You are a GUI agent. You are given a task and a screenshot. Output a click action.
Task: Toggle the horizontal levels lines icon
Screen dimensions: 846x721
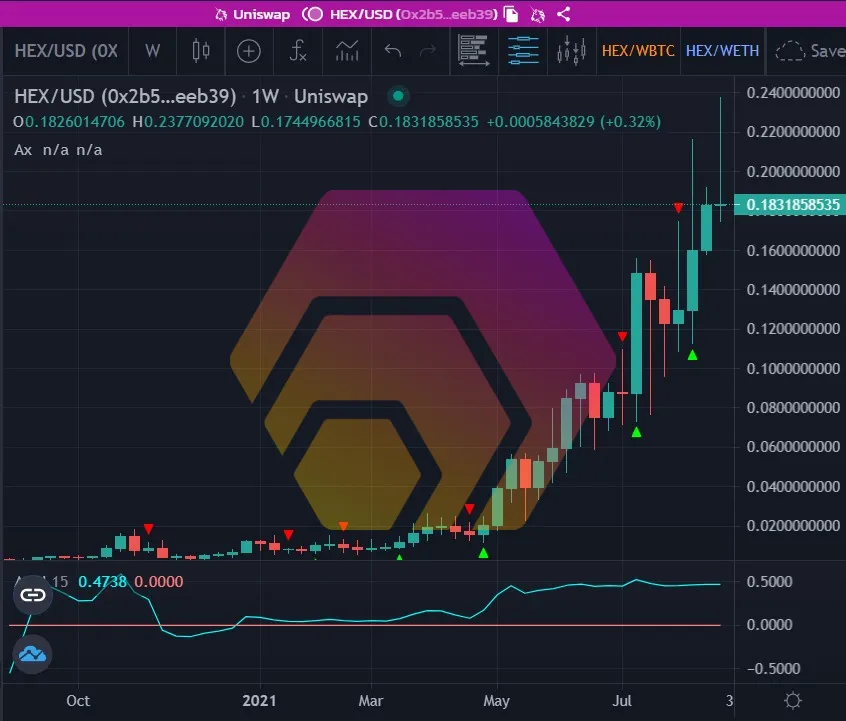point(523,50)
